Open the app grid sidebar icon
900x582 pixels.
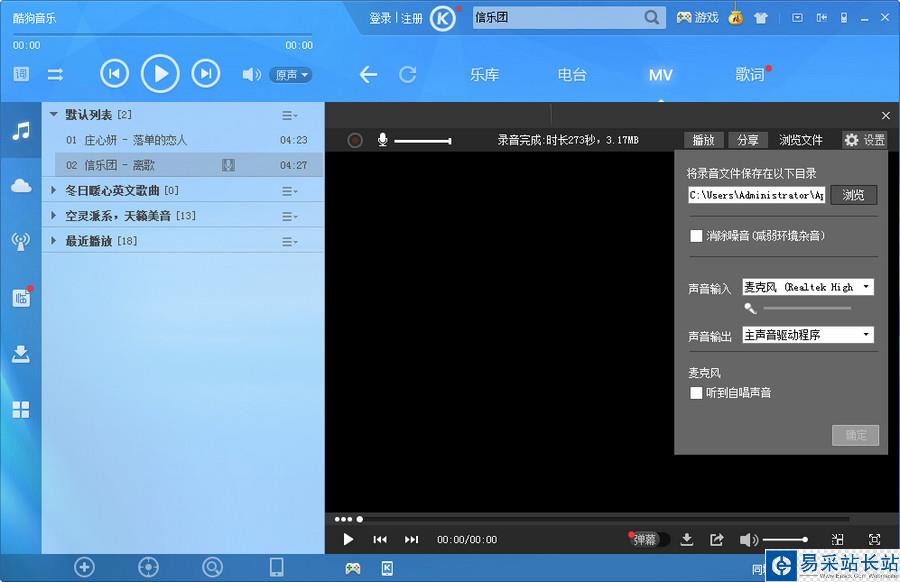pos(21,409)
